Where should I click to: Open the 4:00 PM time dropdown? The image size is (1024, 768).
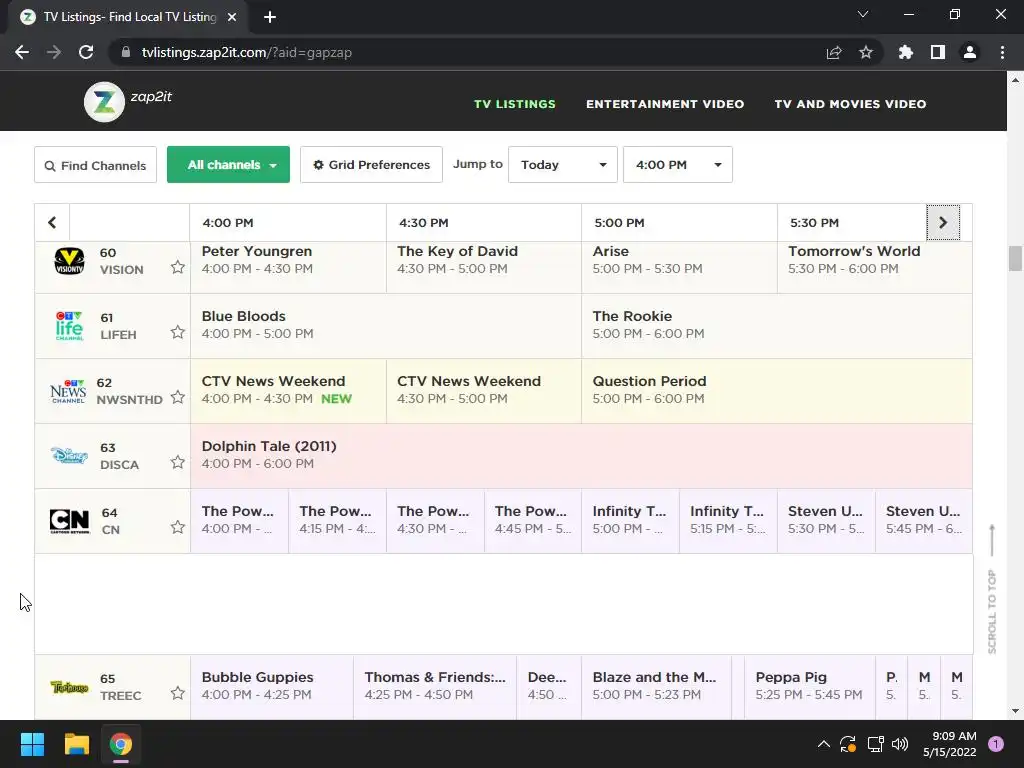tap(677, 165)
